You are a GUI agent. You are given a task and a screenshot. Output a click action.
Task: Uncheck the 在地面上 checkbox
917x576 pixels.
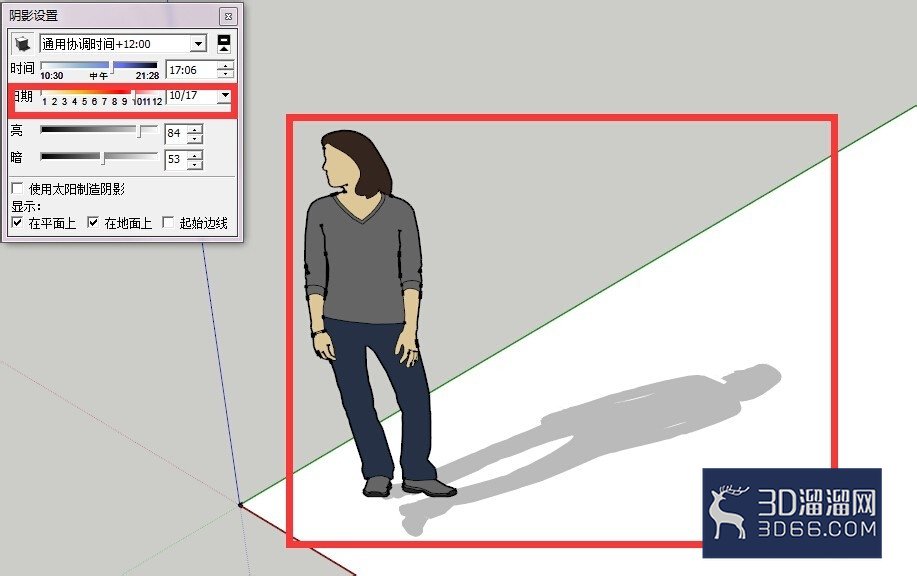click(x=92, y=223)
